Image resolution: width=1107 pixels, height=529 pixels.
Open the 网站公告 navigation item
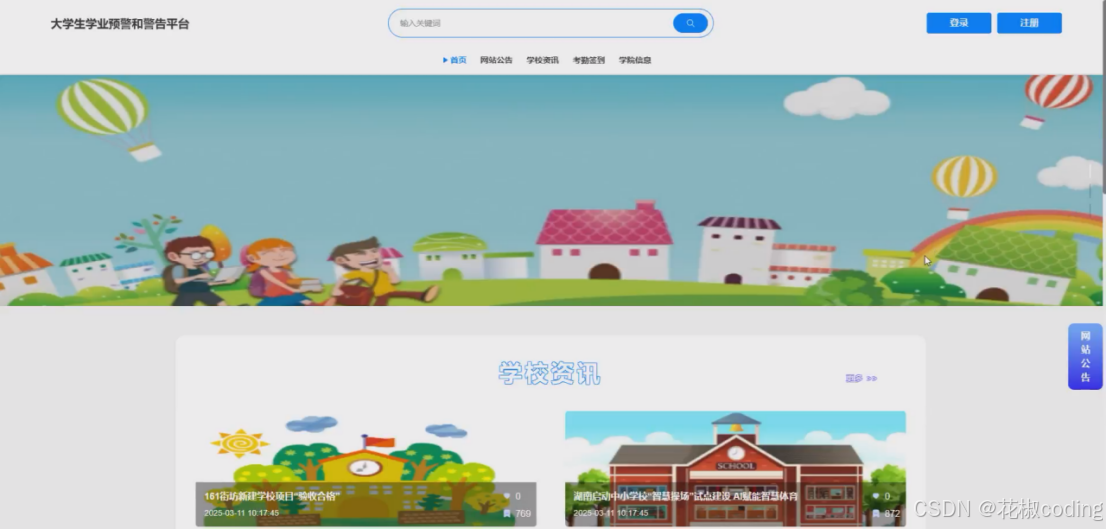coord(496,60)
